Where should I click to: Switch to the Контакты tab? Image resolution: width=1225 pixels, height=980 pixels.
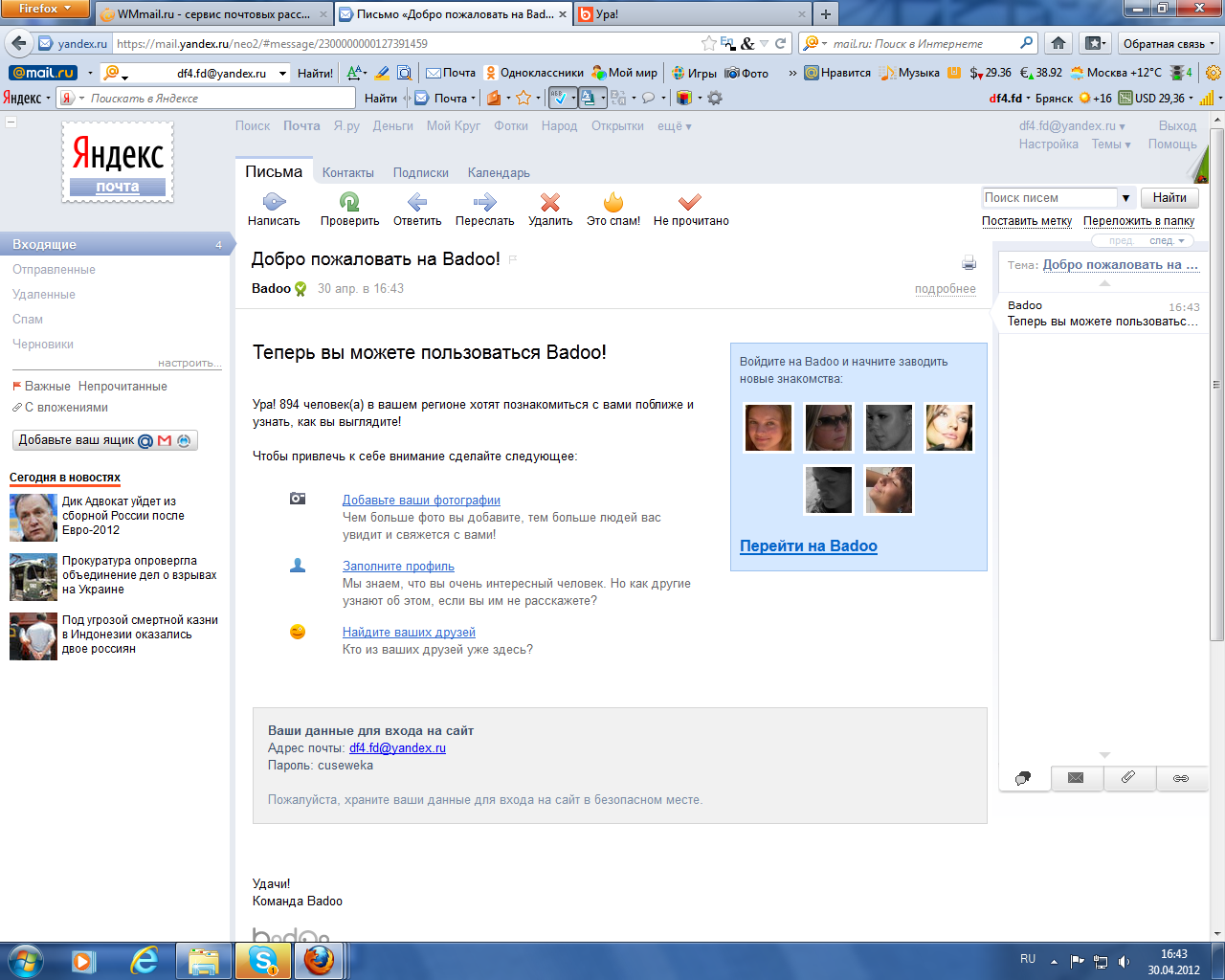coord(348,172)
